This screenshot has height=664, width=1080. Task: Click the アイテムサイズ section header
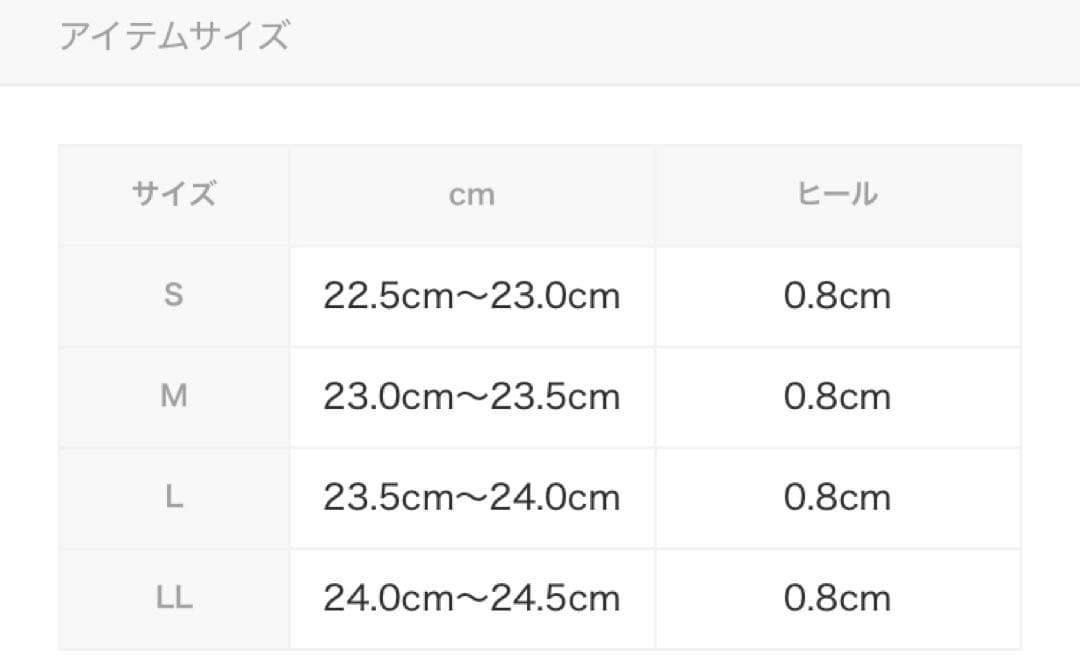point(174,37)
